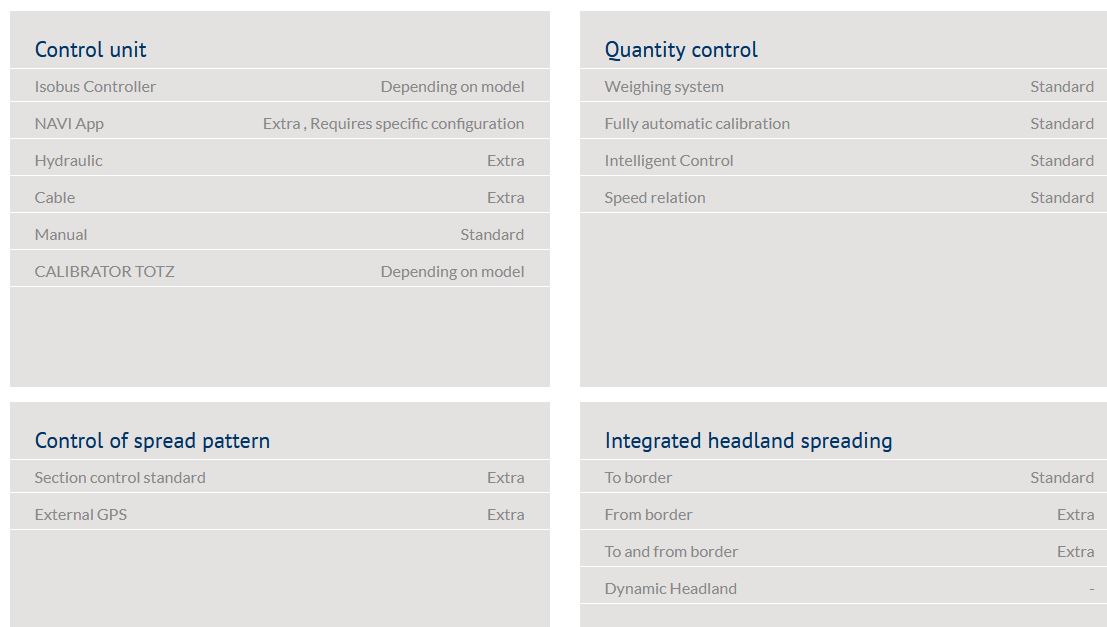
Task: Click the Manual control label
Action: [x=61, y=235]
